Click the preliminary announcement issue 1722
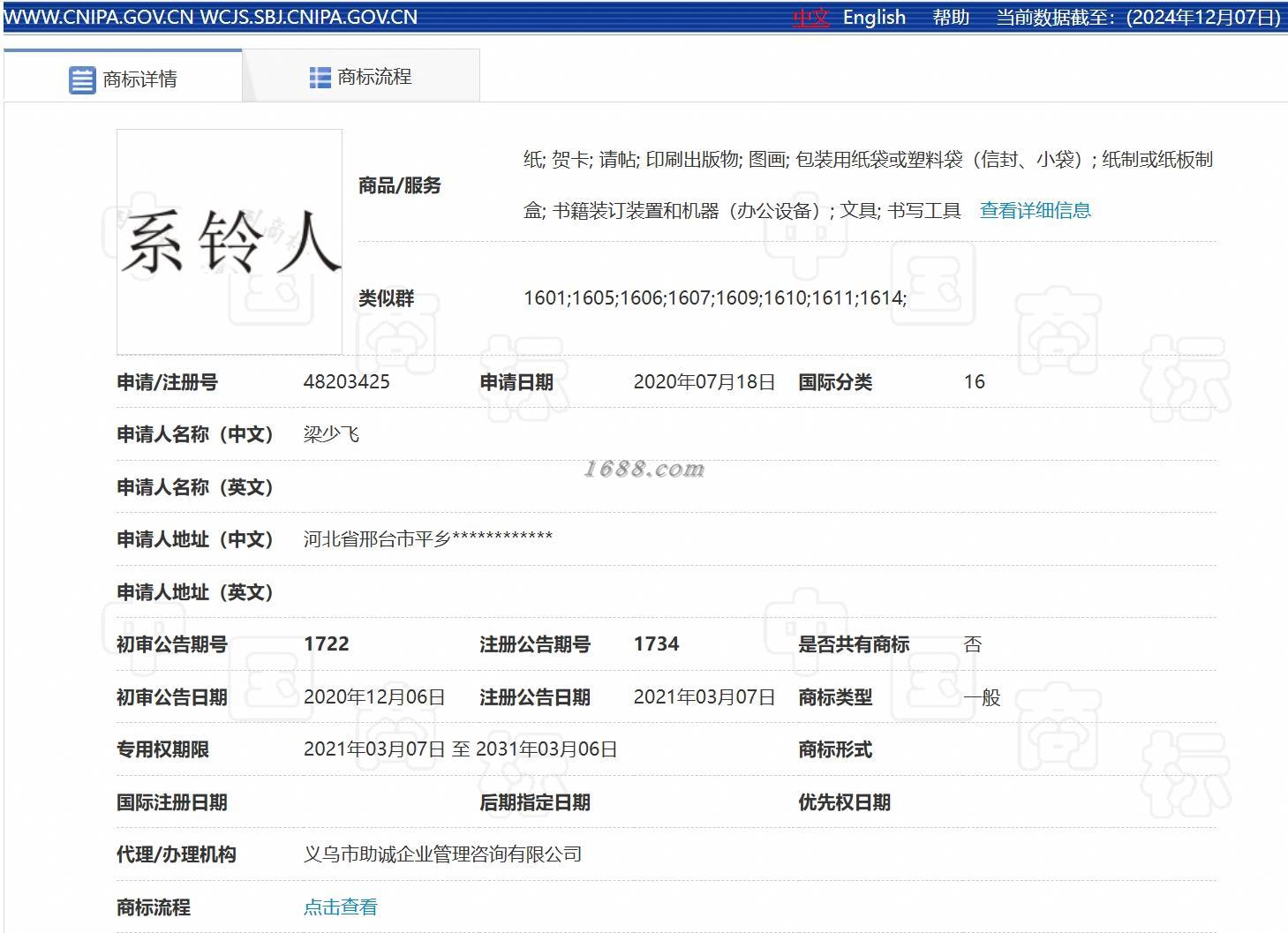 [327, 644]
